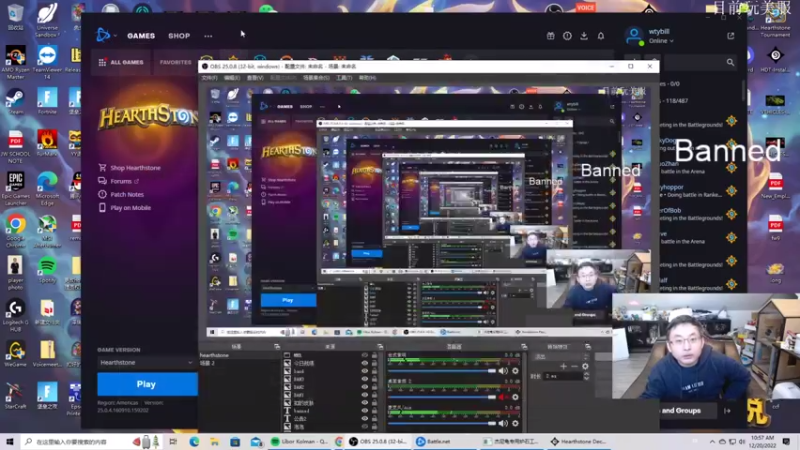Unmute the second audio mixer channel

pos(503,397)
